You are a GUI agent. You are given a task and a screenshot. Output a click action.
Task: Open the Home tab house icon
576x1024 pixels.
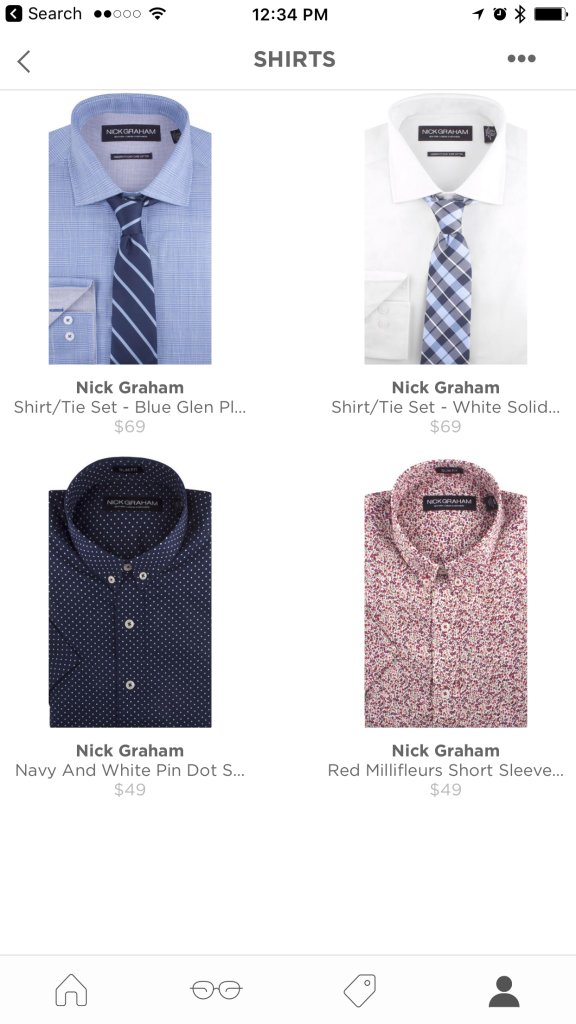tap(71, 989)
